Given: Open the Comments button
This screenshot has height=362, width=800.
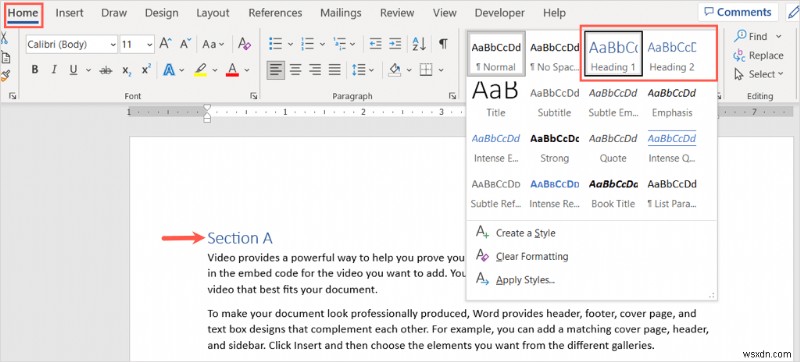Looking at the screenshot, I should tap(738, 12).
